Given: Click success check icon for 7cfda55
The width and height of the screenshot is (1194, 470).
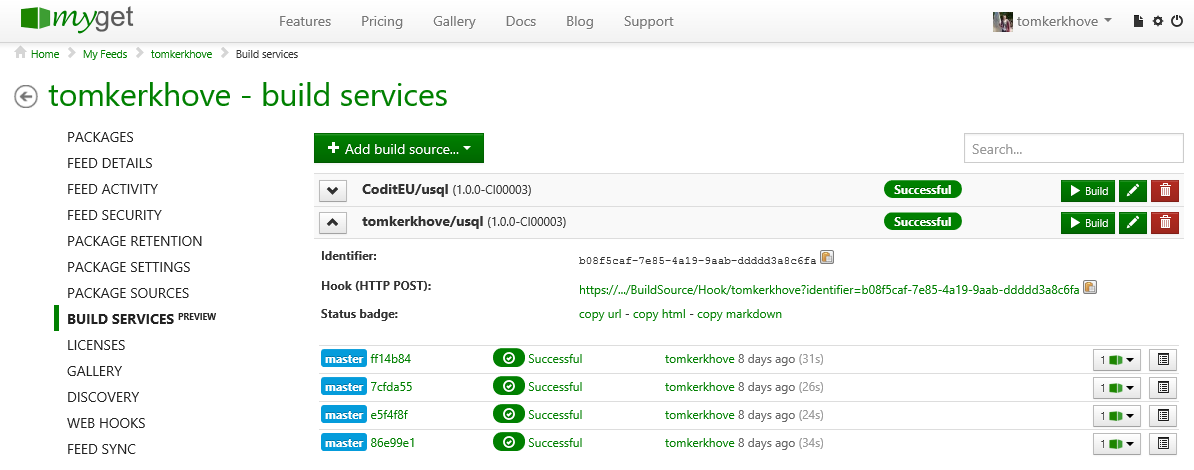Looking at the screenshot, I should (x=509, y=387).
